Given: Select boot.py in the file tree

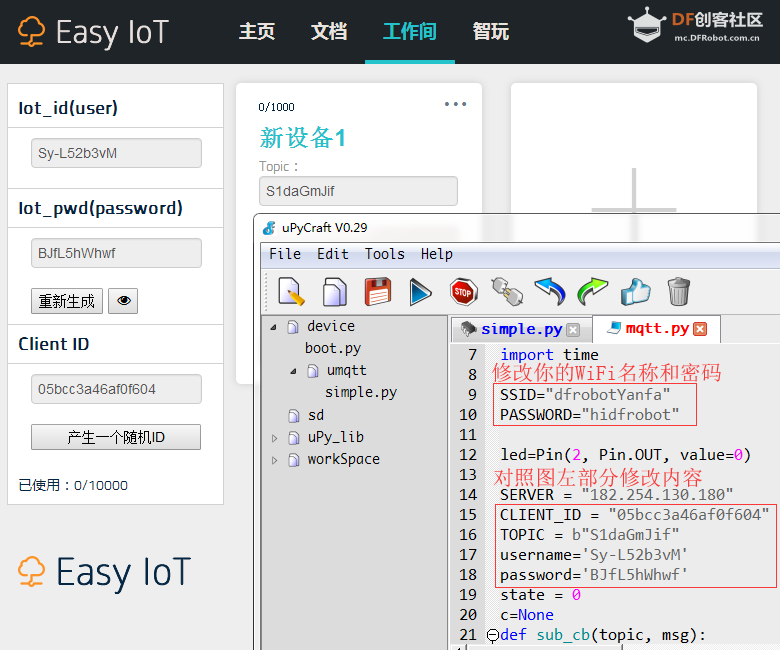Looking at the screenshot, I should (333, 349).
